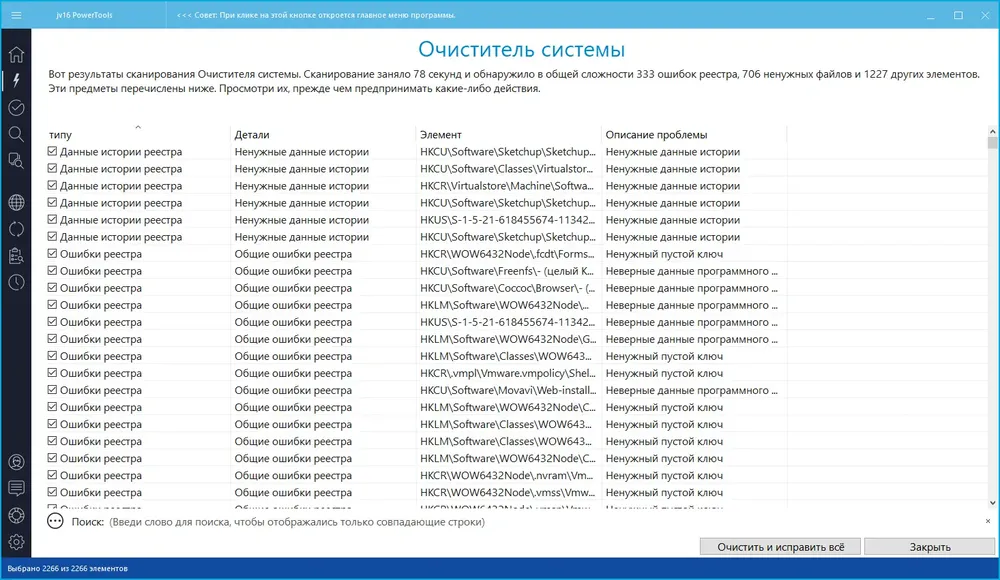Select the lightning bolt cleaner icon

[16, 80]
